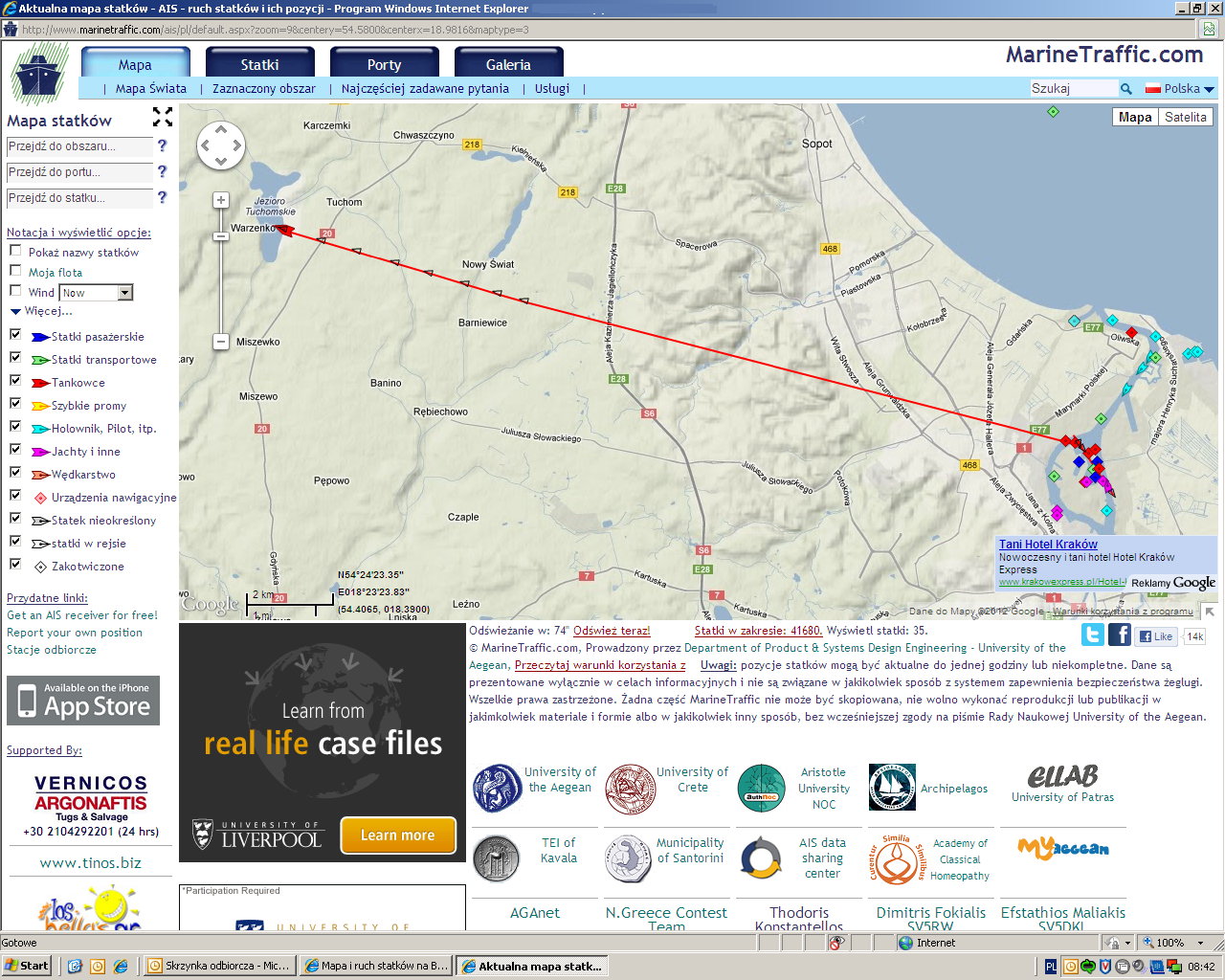Open help for Przejdź do statku field
The height and width of the screenshot is (980, 1225).
coord(162,197)
